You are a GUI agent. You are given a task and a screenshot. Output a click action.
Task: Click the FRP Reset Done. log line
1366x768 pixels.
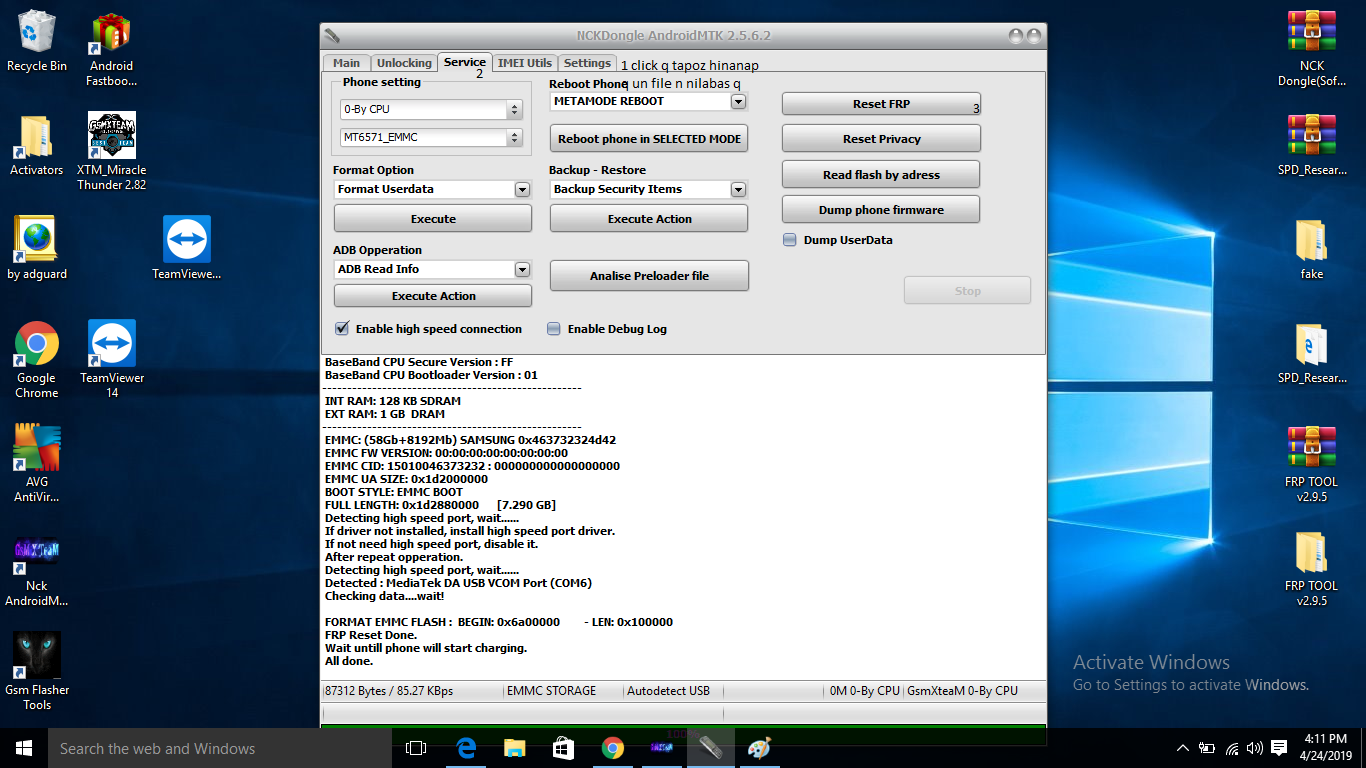(371, 635)
